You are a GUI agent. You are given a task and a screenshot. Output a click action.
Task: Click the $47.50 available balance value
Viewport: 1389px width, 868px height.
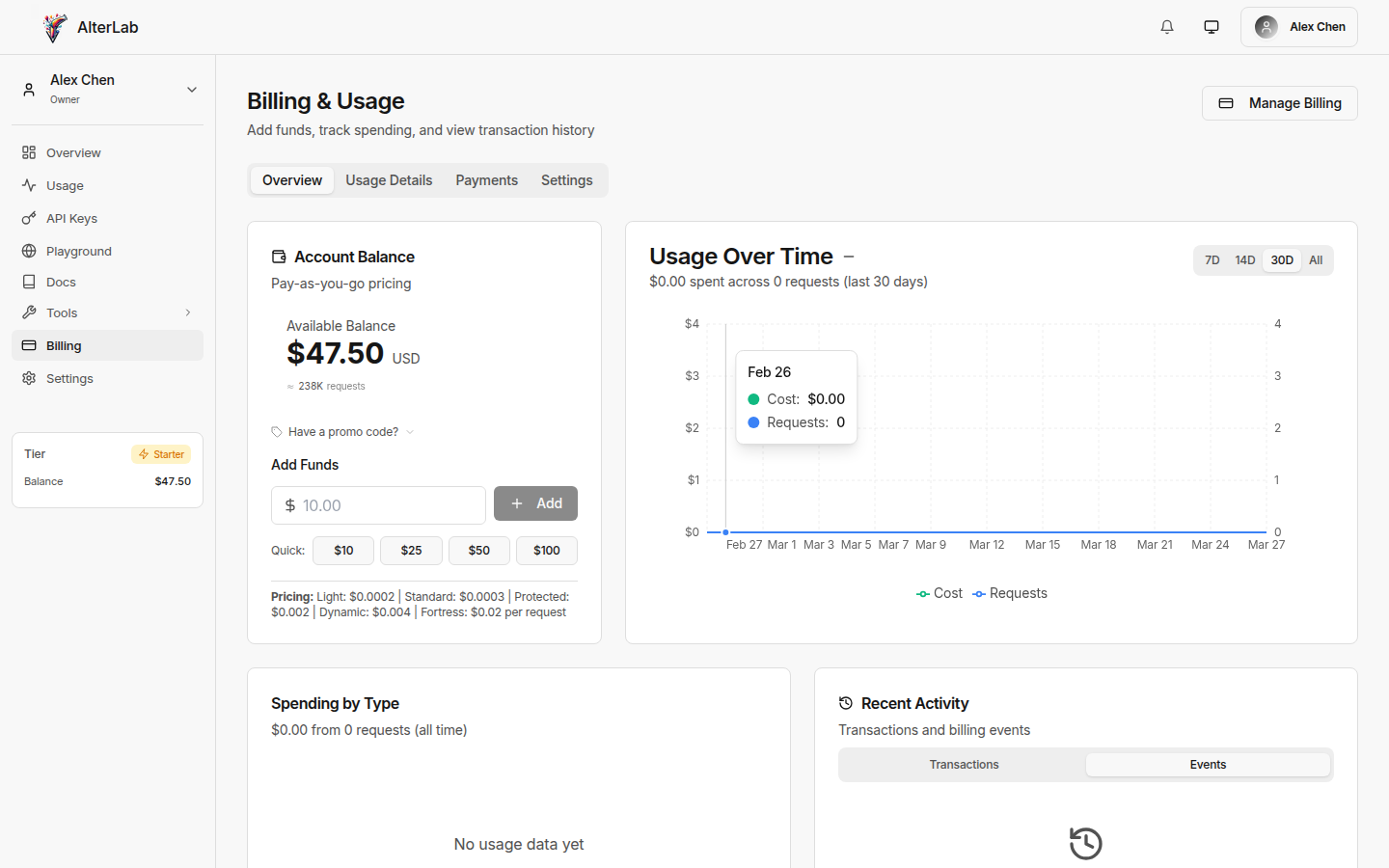coord(336,353)
